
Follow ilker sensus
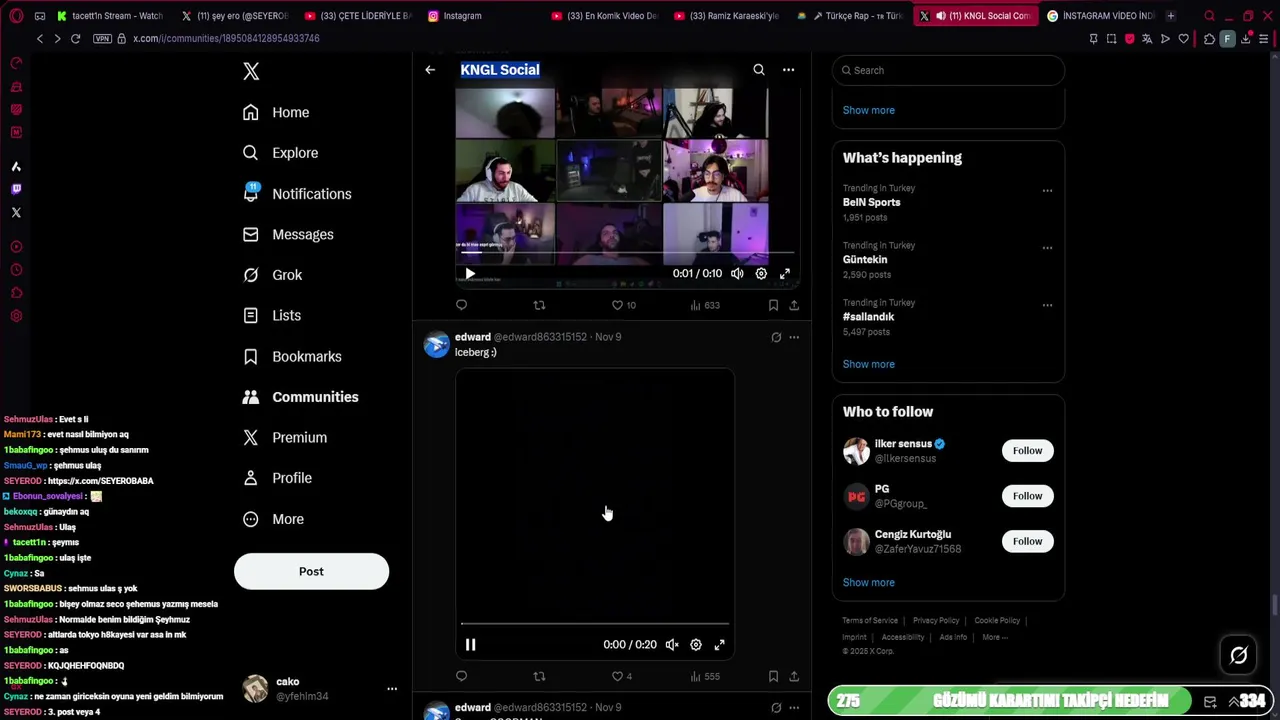point(1027,451)
